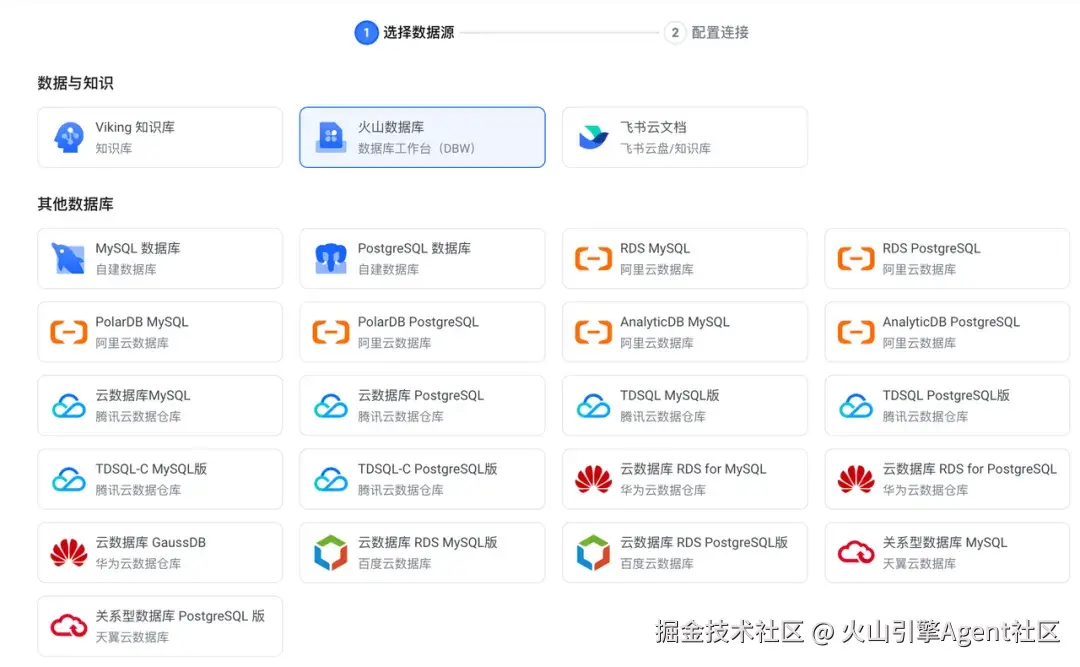
Task: Select the 关系型数据库 MySQL title text
Action: coord(945,543)
